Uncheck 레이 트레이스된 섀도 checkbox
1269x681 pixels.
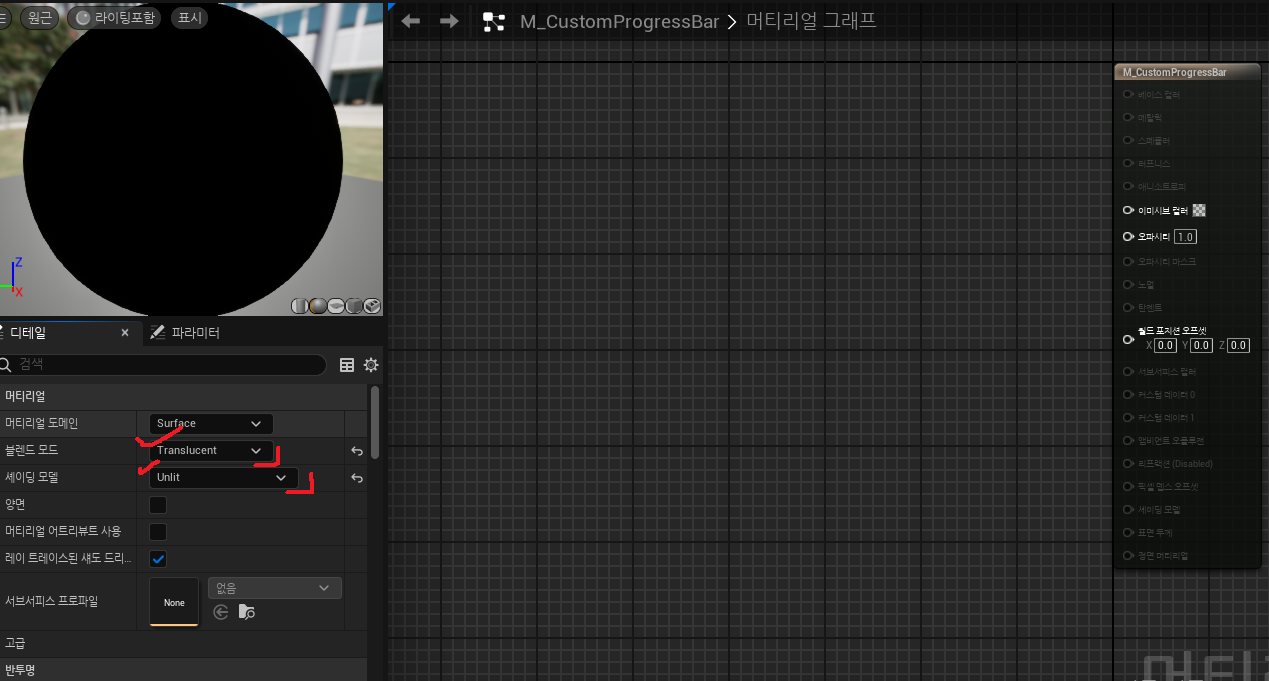click(x=158, y=559)
